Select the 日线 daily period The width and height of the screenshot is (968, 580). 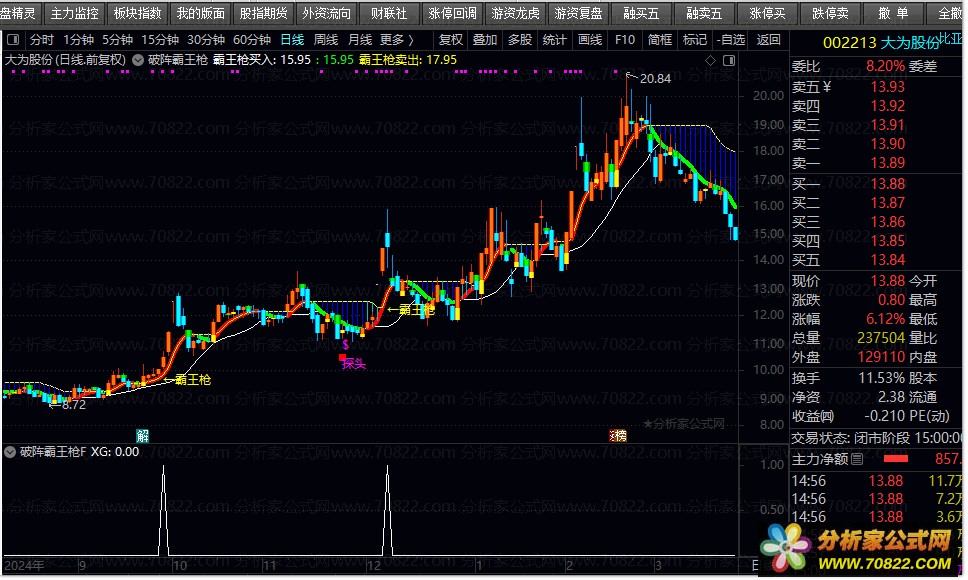(292, 40)
